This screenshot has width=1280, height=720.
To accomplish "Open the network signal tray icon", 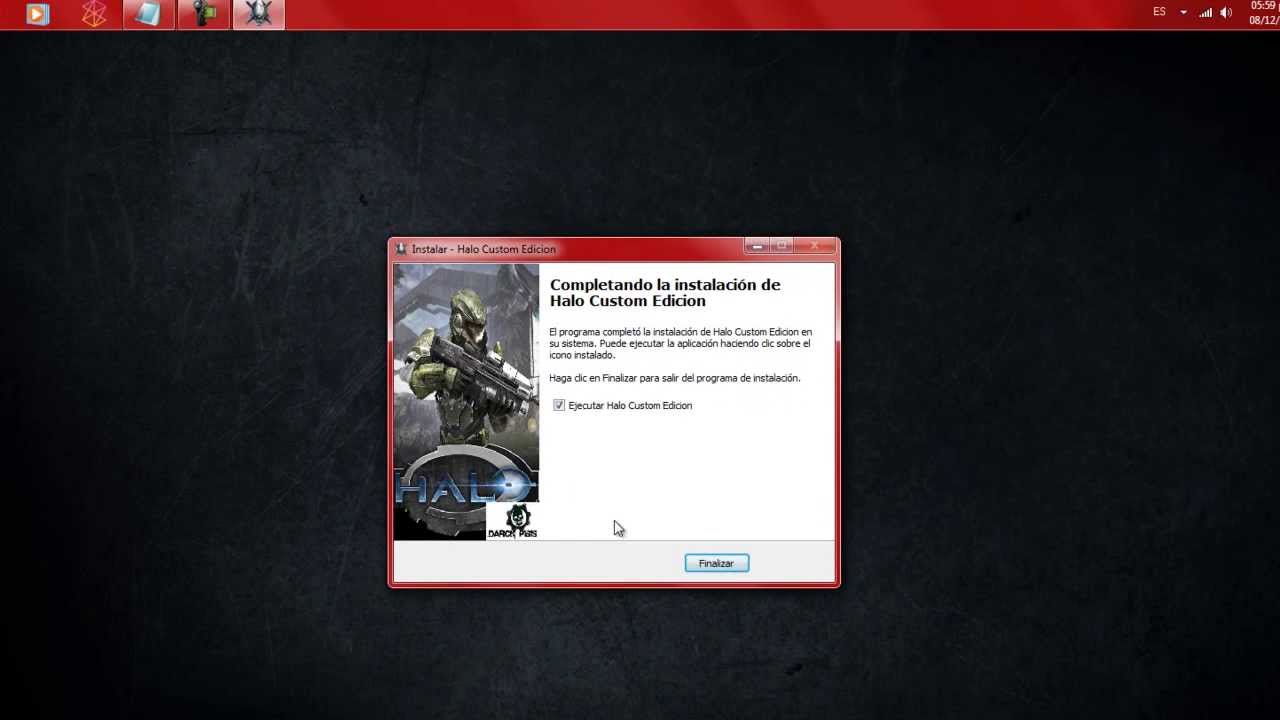I will pos(1205,12).
